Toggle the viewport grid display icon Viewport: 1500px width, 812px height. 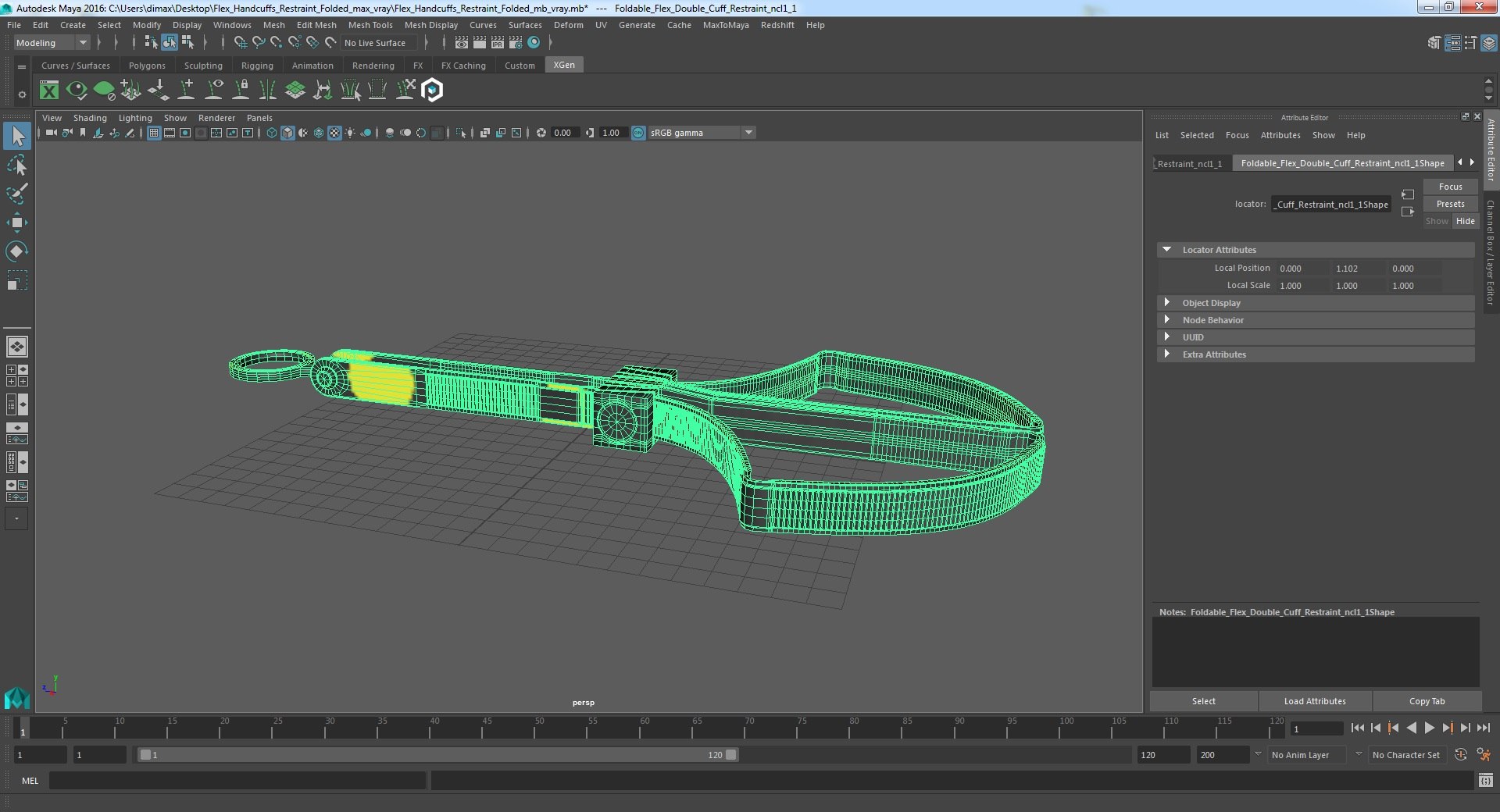click(x=154, y=133)
